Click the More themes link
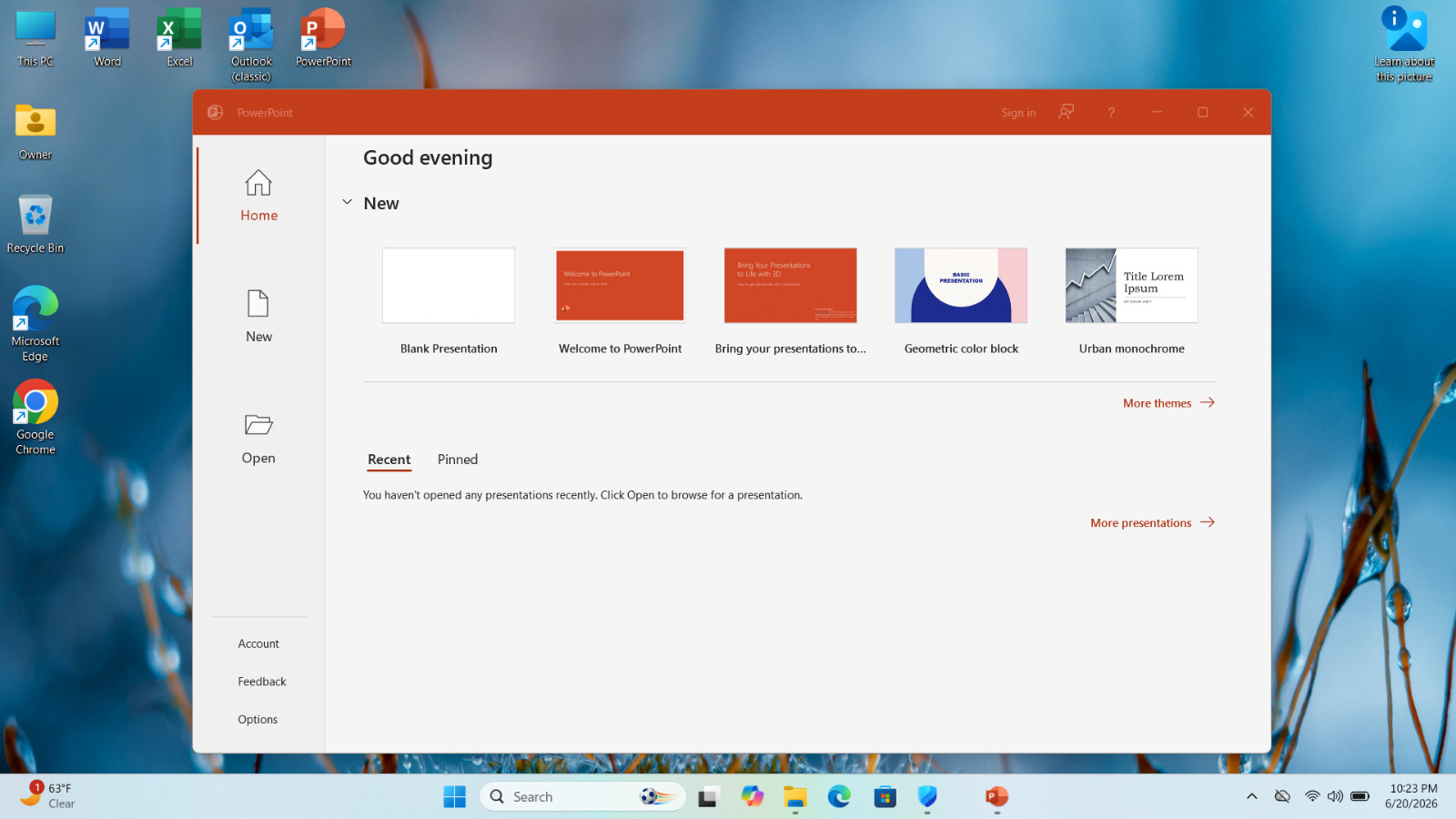 (1157, 403)
